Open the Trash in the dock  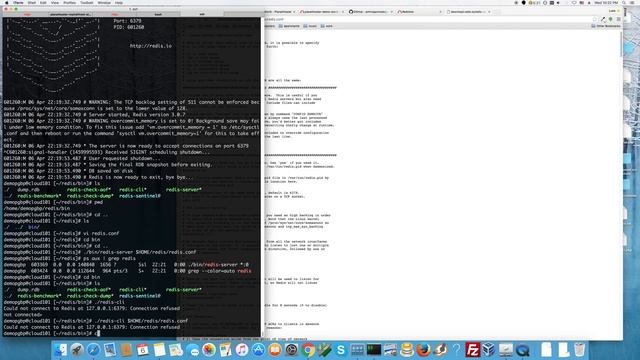point(579,350)
